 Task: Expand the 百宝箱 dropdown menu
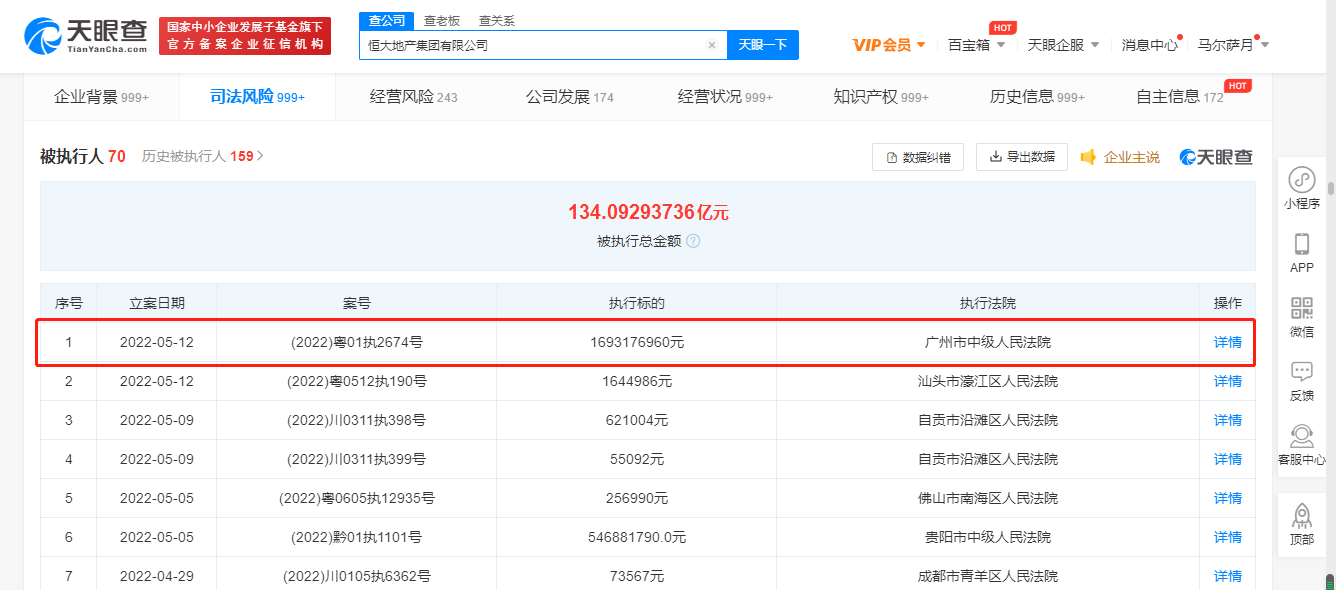(x=977, y=45)
